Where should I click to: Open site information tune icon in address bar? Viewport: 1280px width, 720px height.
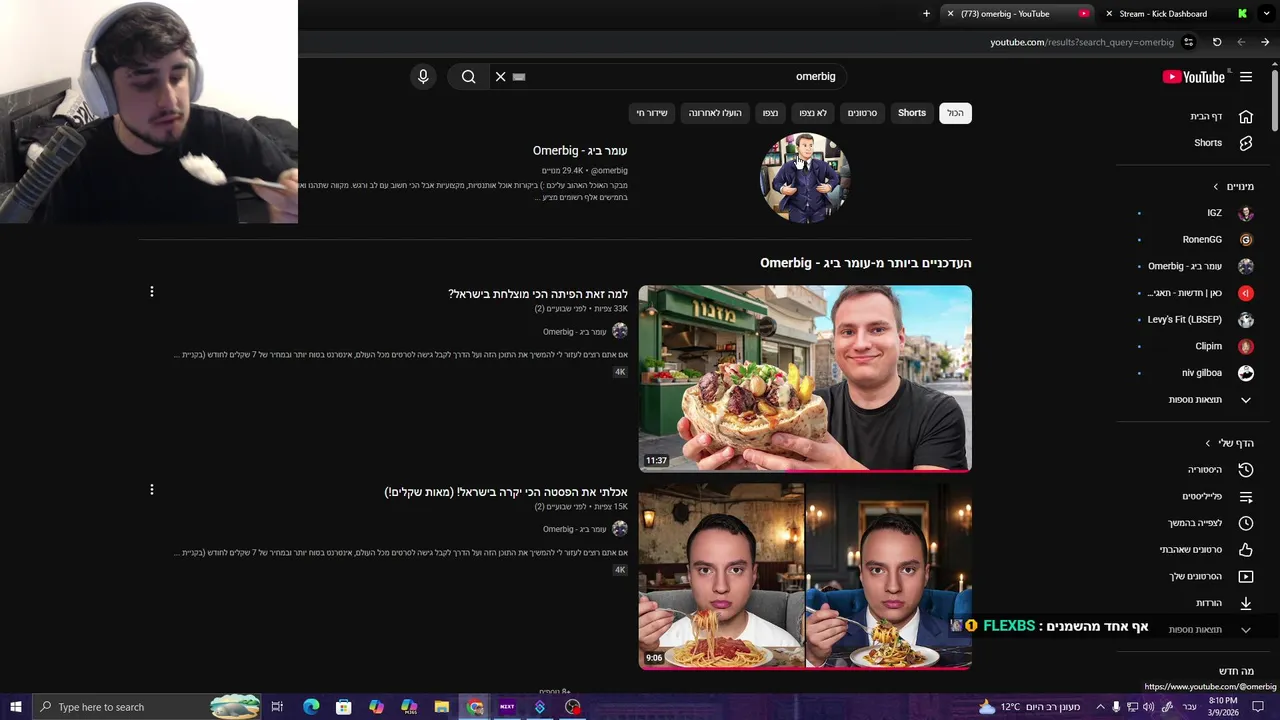(x=1189, y=42)
